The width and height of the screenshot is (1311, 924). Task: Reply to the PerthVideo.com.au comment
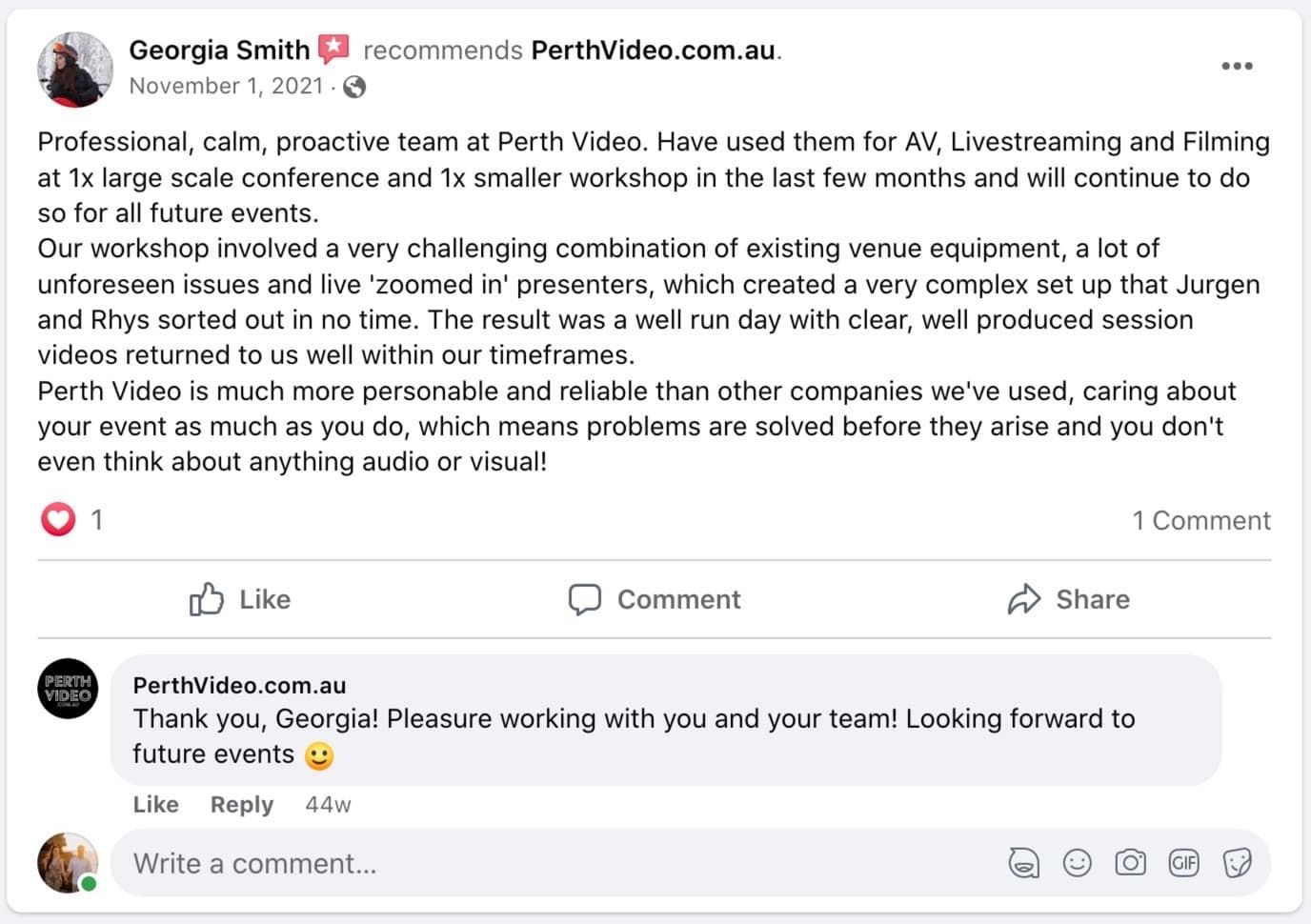click(241, 805)
